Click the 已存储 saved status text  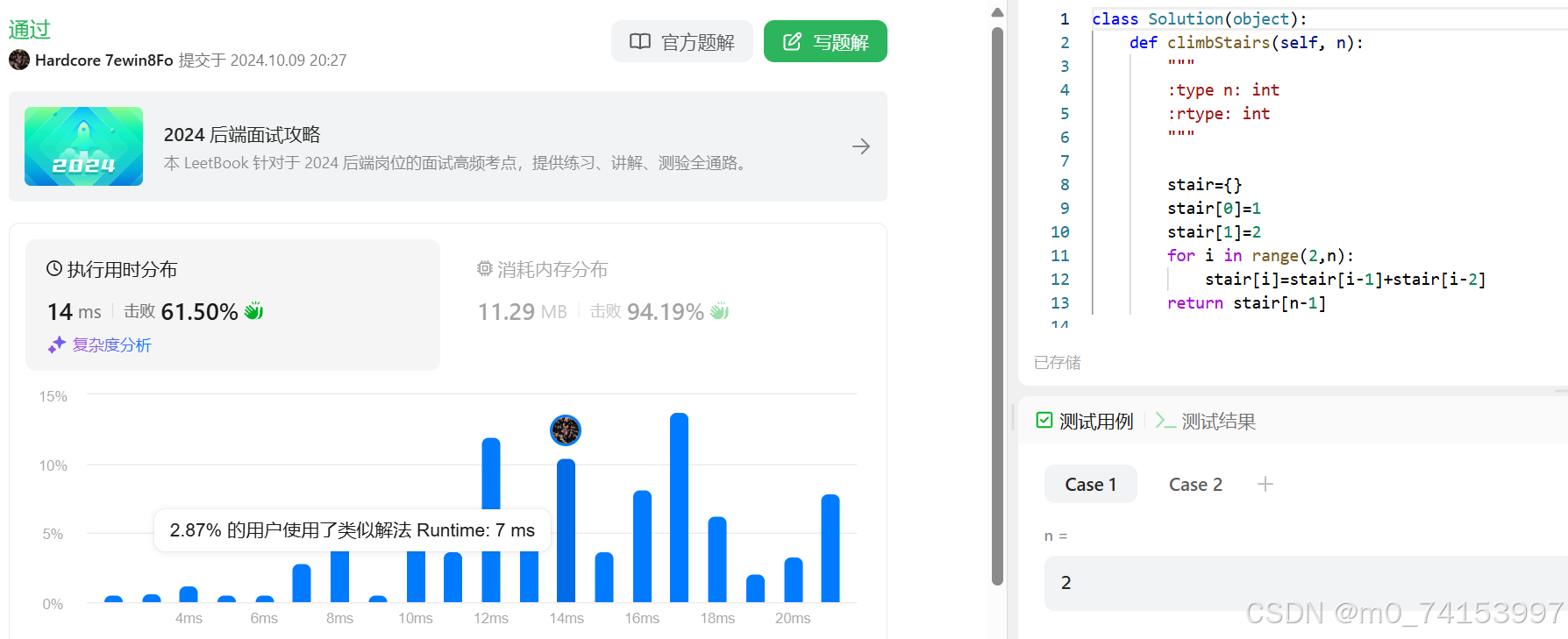click(x=1057, y=362)
